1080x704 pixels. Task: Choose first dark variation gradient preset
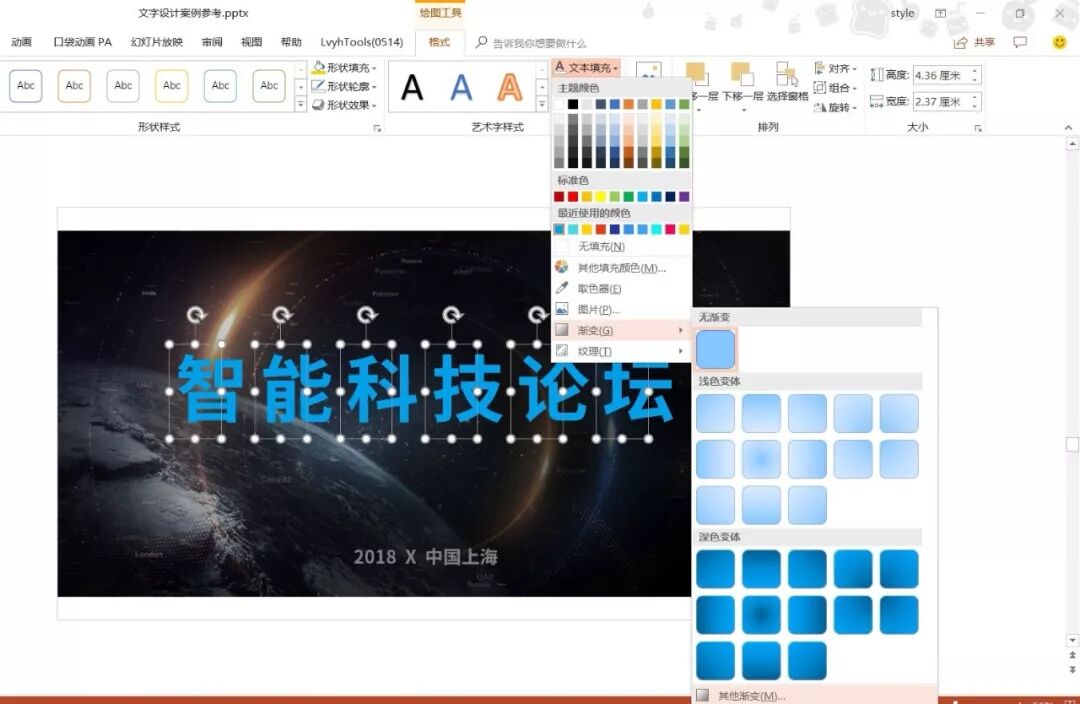click(715, 569)
